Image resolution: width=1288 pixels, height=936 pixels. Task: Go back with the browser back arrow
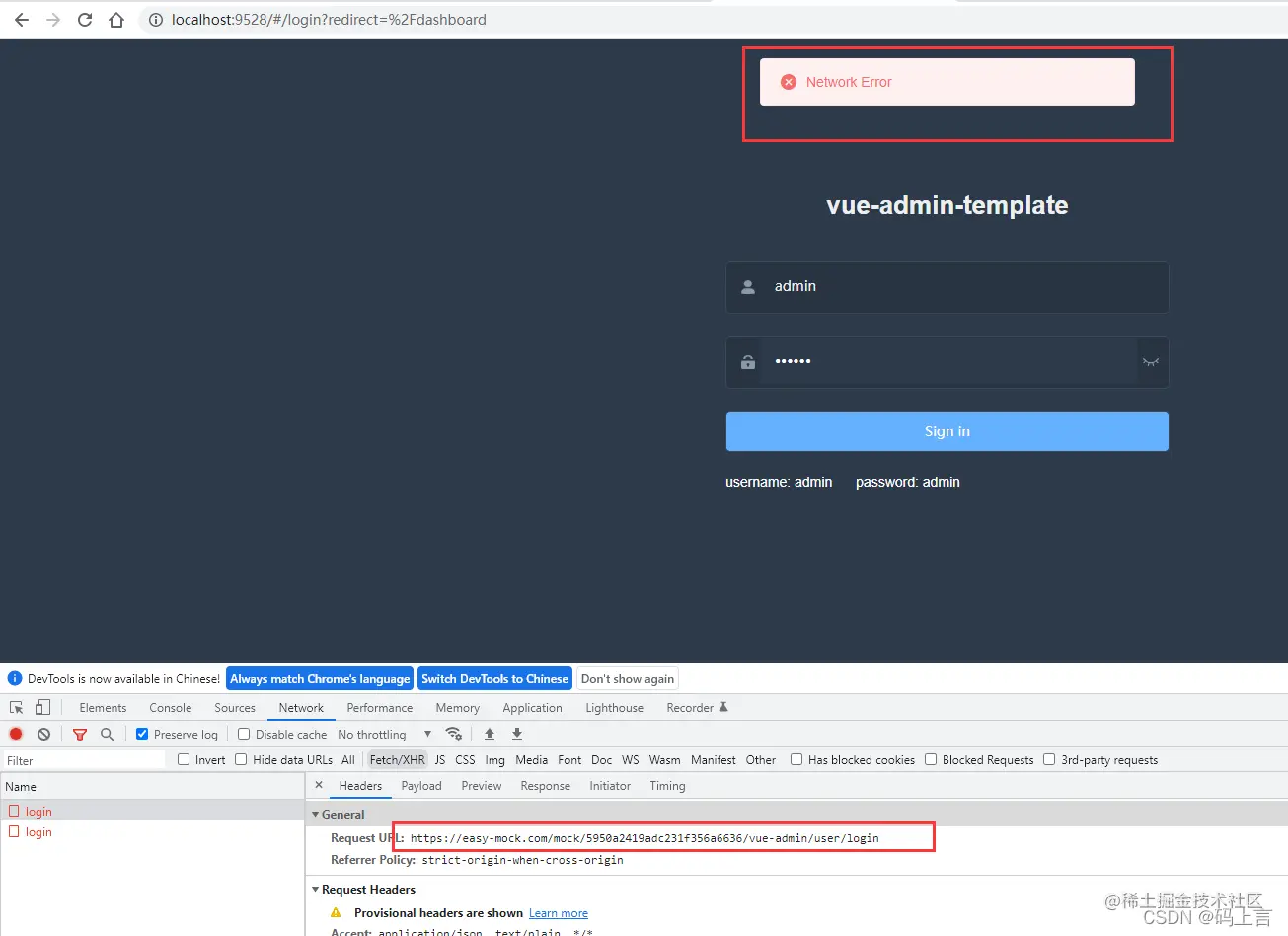point(22,20)
